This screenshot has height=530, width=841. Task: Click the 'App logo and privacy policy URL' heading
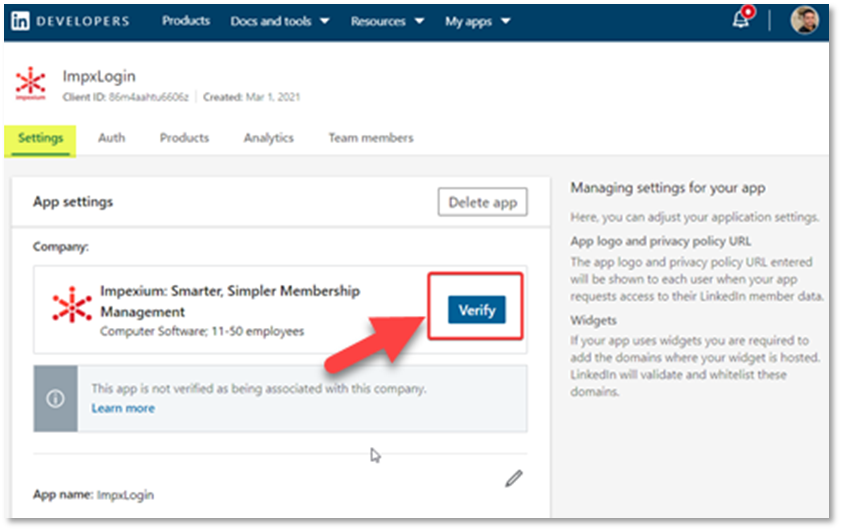(x=661, y=241)
